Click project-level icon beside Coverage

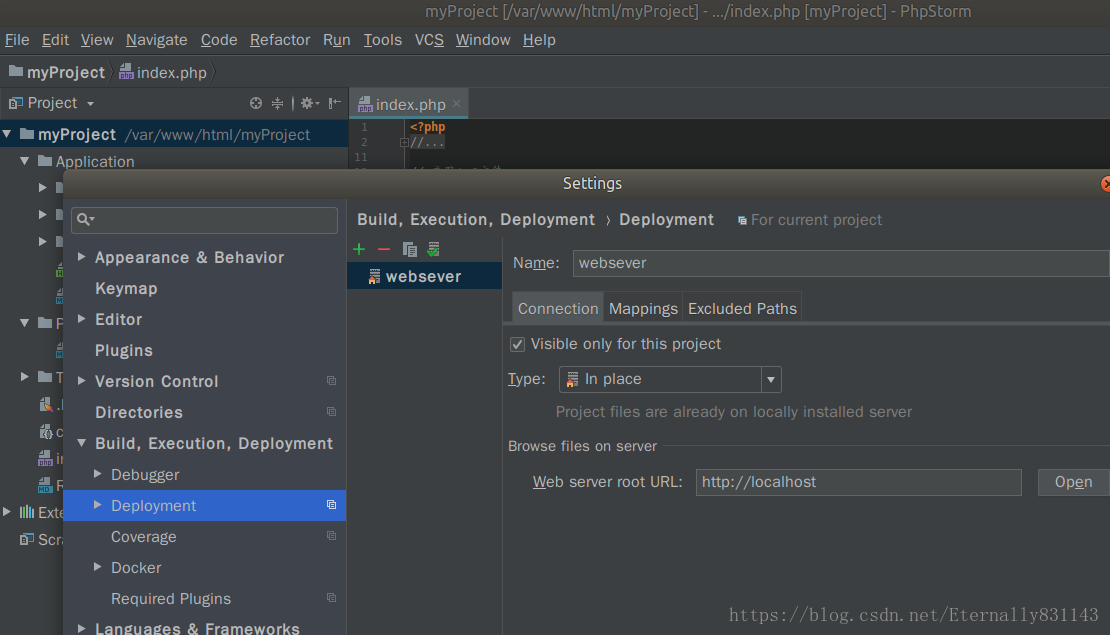(x=331, y=536)
